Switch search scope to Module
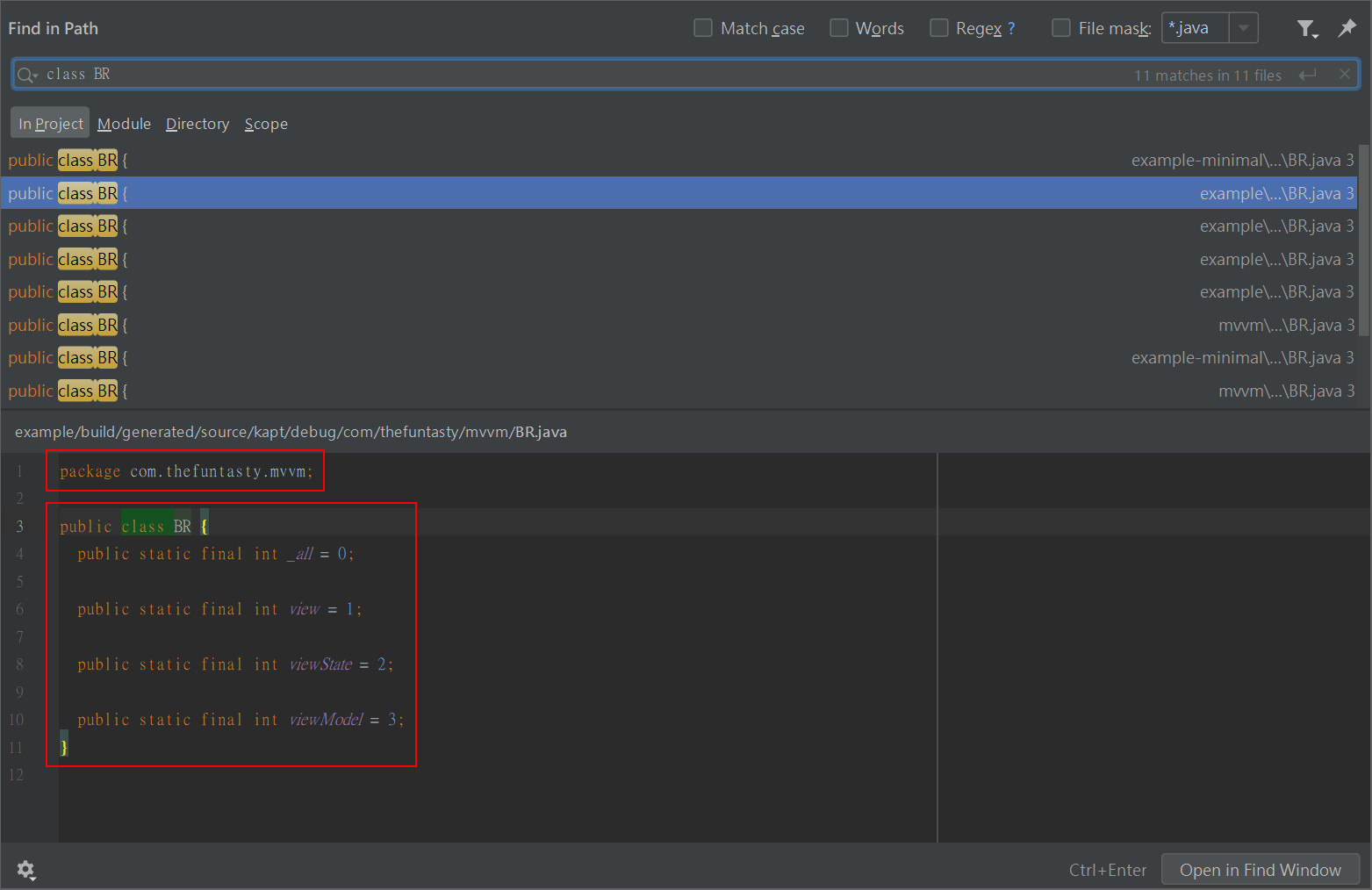Viewport: 1372px width, 890px height. [124, 124]
